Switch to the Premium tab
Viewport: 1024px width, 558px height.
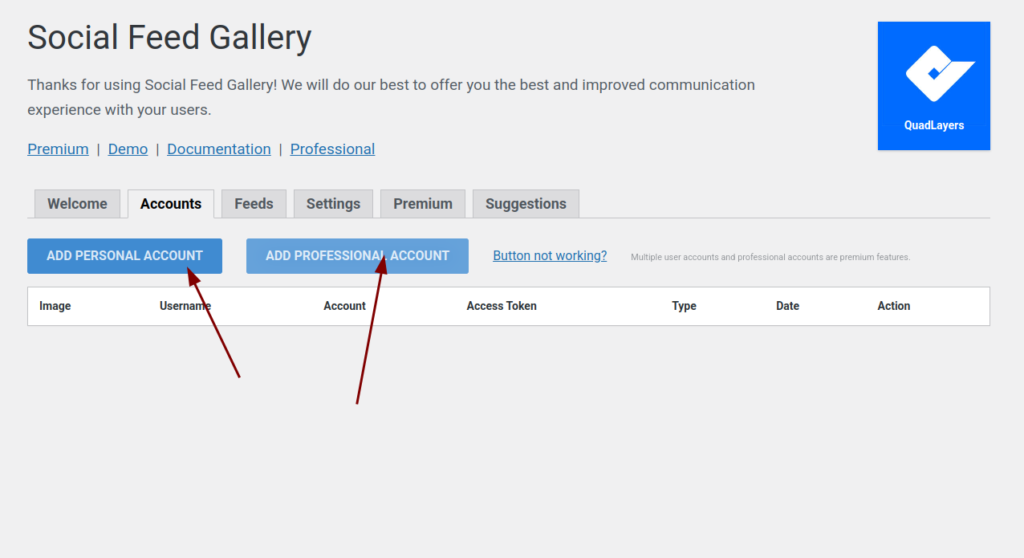423,204
